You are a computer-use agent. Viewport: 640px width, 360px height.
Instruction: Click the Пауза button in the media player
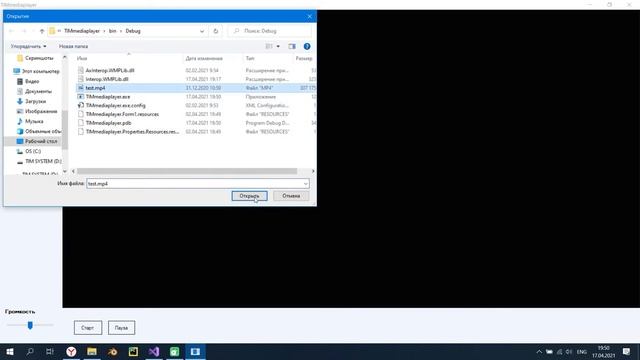(x=121, y=328)
